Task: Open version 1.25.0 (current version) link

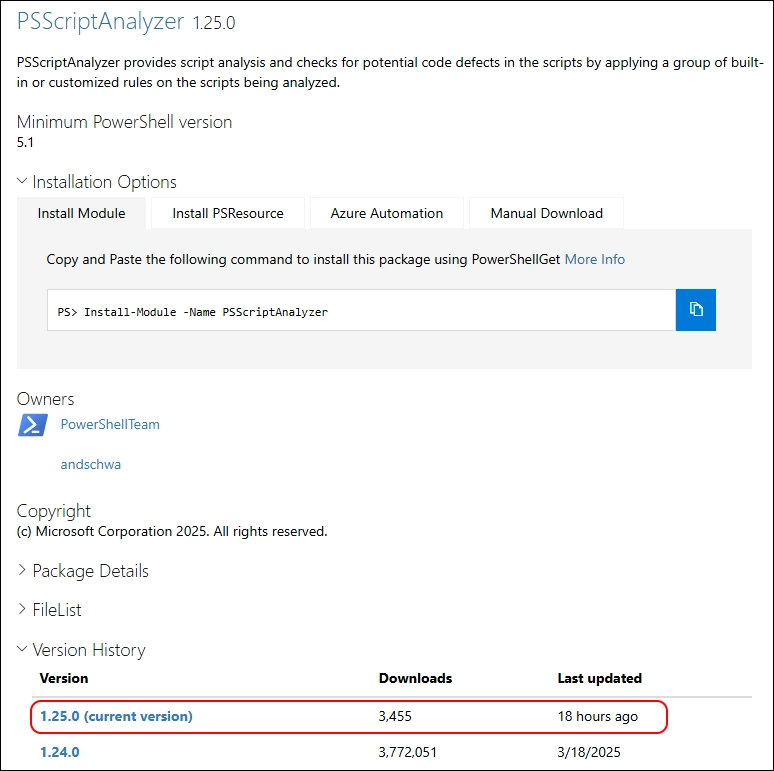Action: (x=116, y=716)
